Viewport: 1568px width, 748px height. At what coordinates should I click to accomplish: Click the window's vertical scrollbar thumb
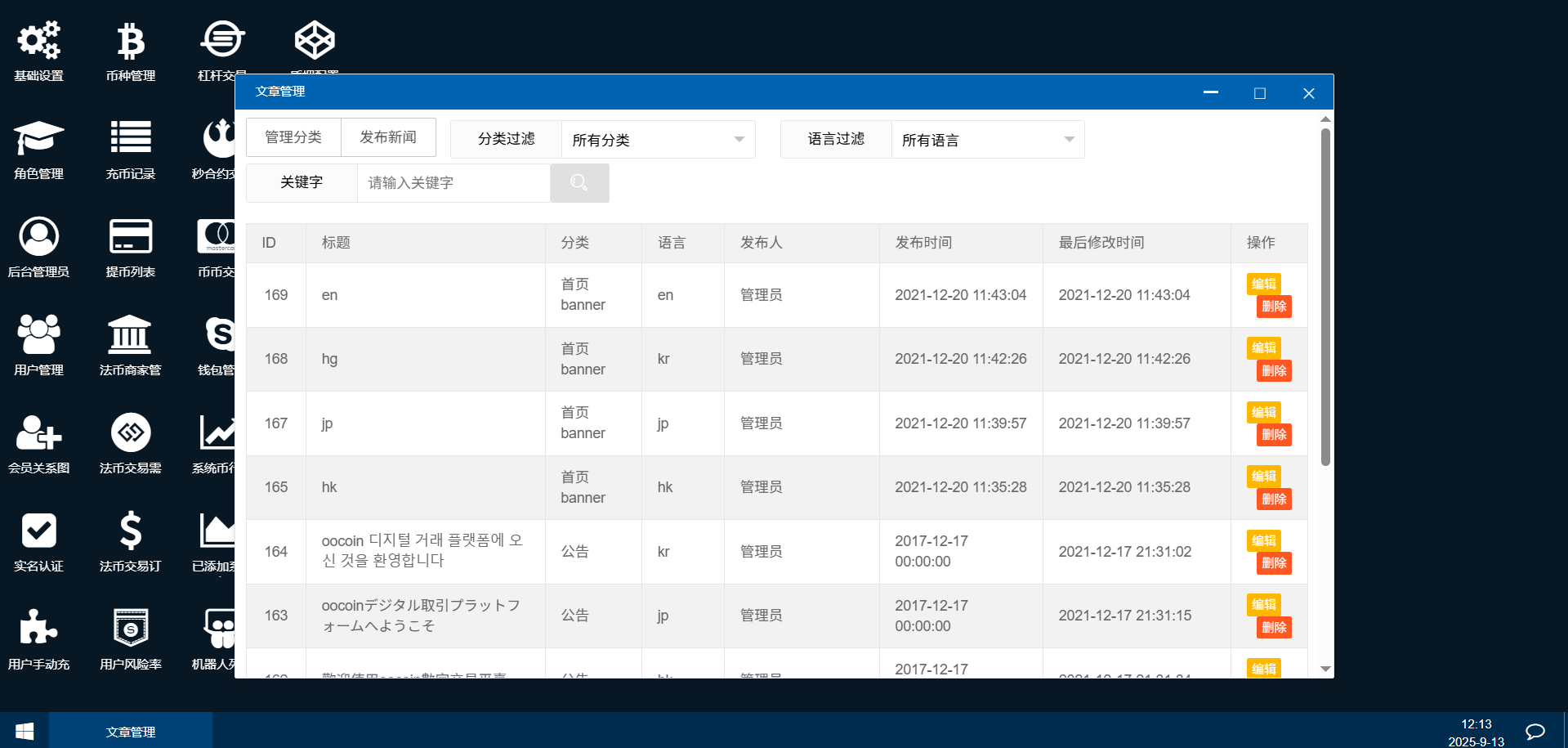pyautogui.click(x=1325, y=296)
